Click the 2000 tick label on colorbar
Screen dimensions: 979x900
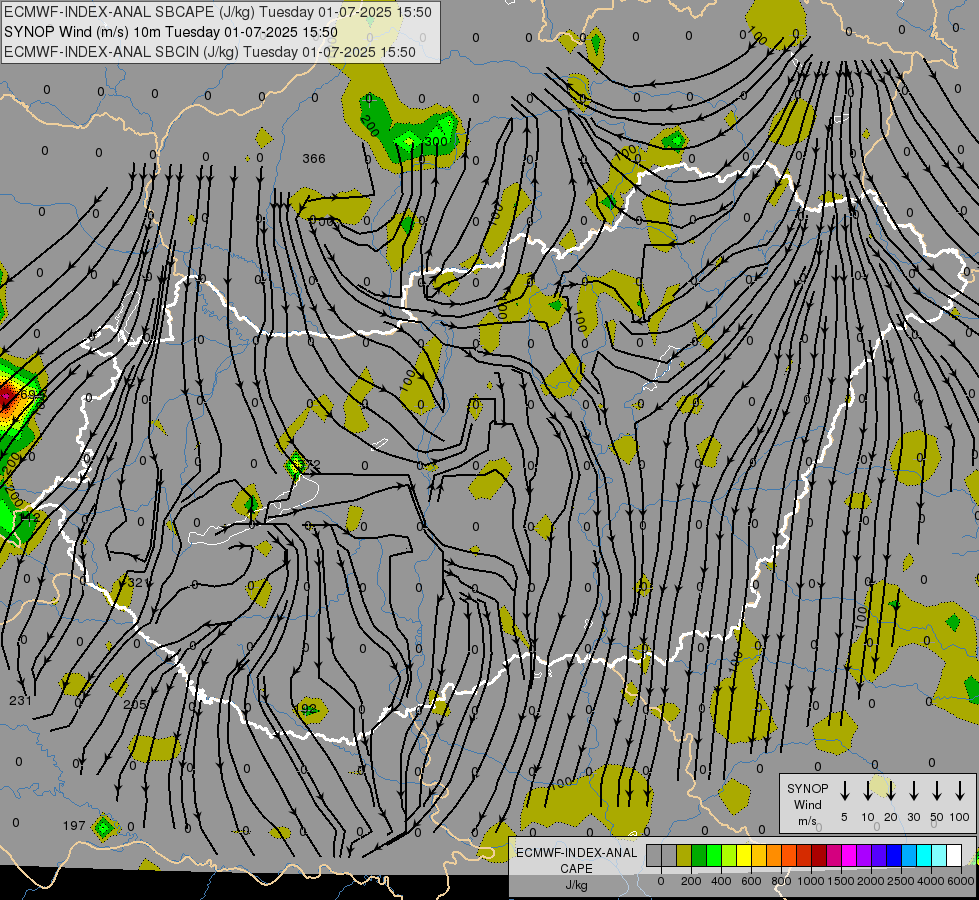coord(871,881)
